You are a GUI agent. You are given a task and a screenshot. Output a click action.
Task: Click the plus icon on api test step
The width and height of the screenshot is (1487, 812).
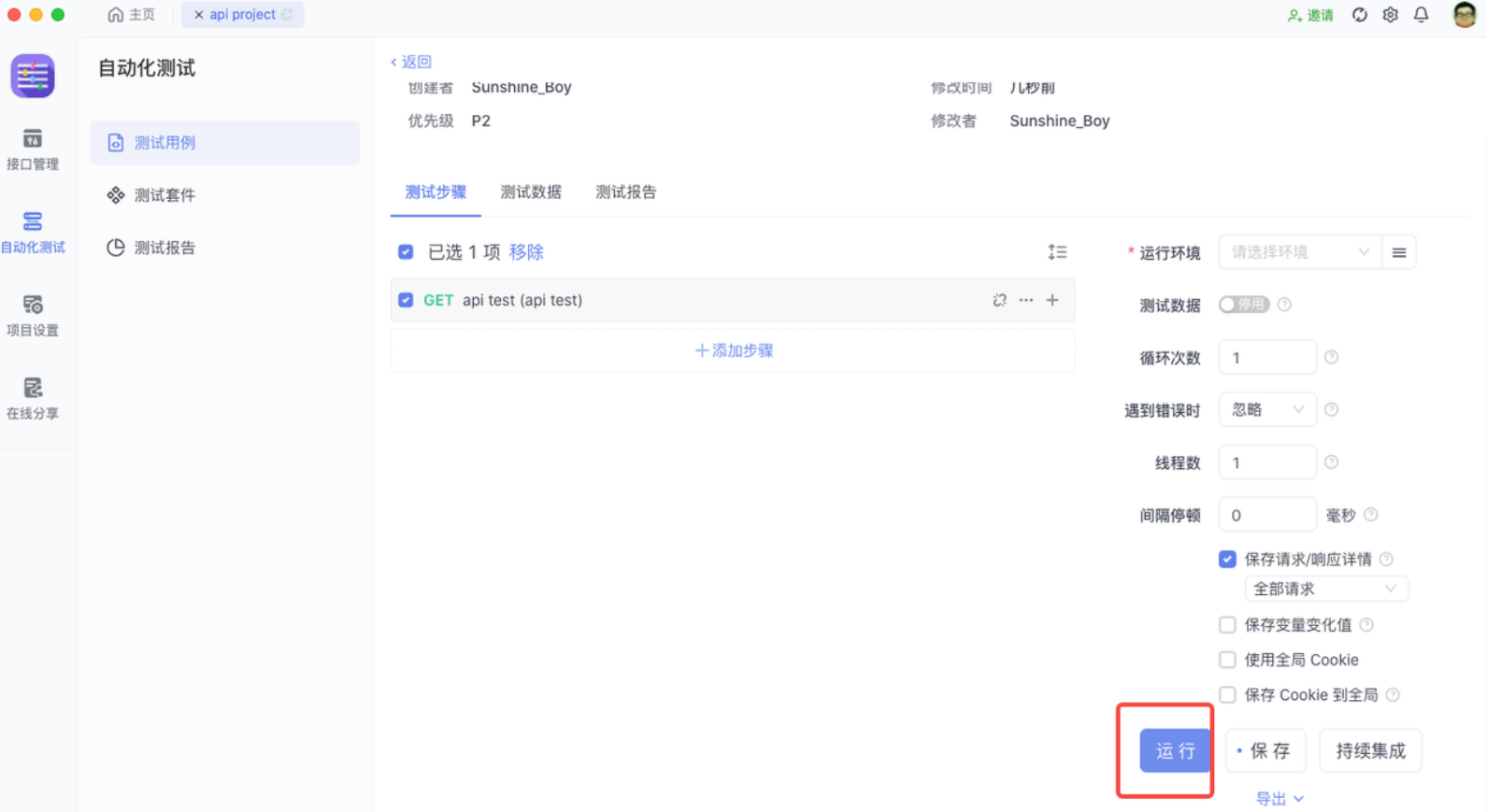[1052, 300]
